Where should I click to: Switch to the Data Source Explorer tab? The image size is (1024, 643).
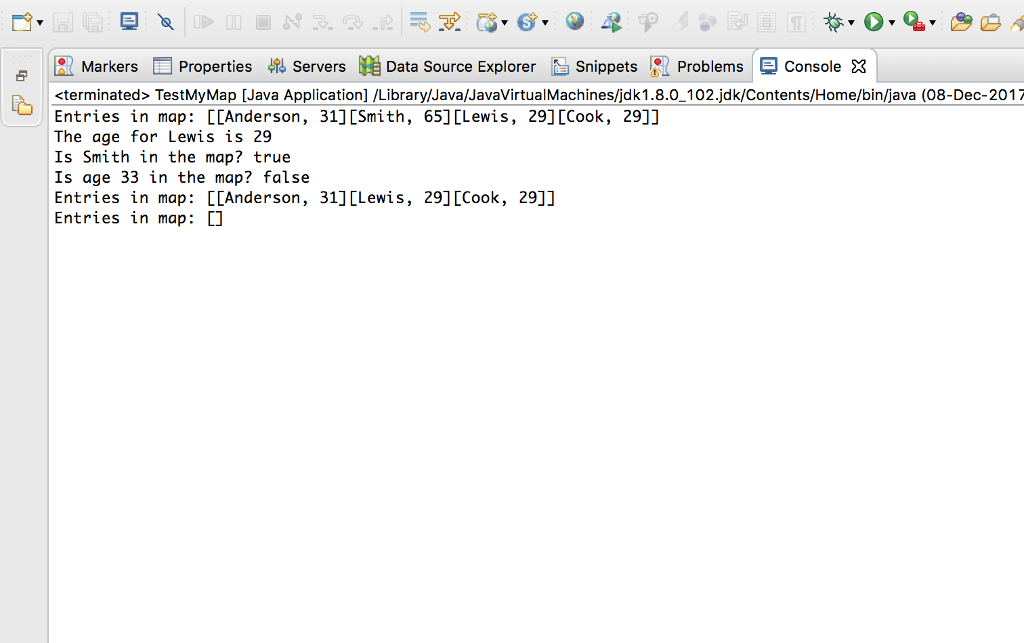447,66
